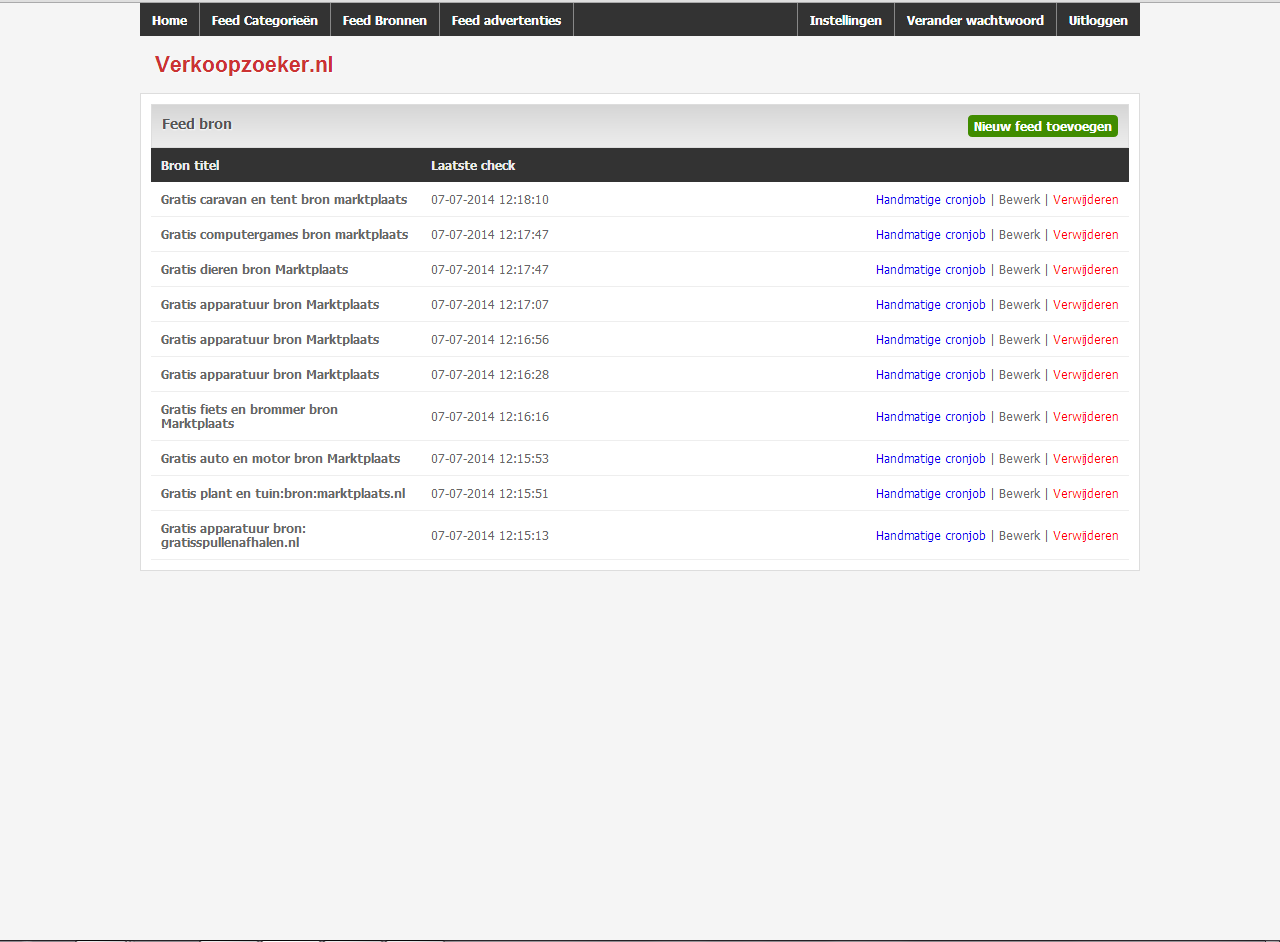Image resolution: width=1280 pixels, height=942 pixels.
Task: Click Bewerk in the gratisspullenafhalen.nl row
Action: 1020,536
